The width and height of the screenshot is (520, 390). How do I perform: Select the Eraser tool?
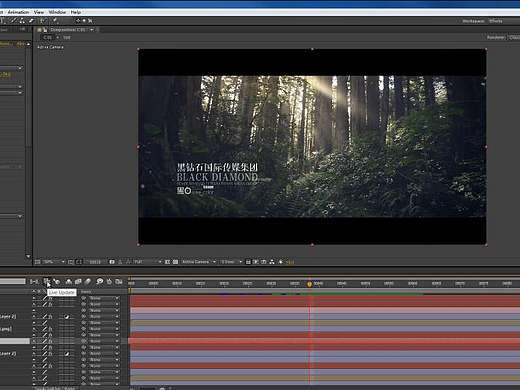pyautogui.click(x=31, y=21)
